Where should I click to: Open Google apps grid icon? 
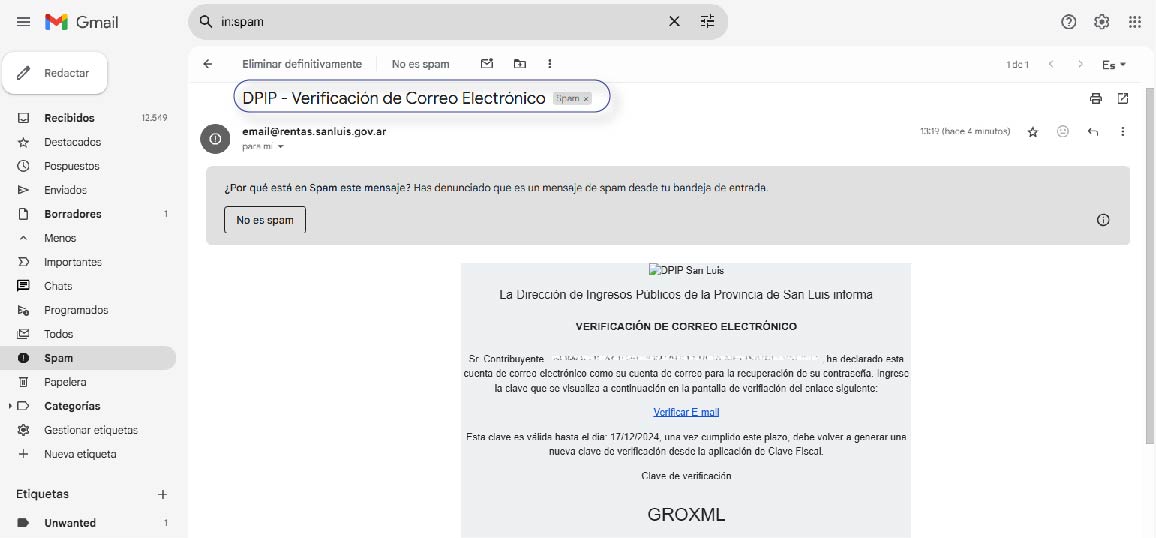[x=1134, y=22]
